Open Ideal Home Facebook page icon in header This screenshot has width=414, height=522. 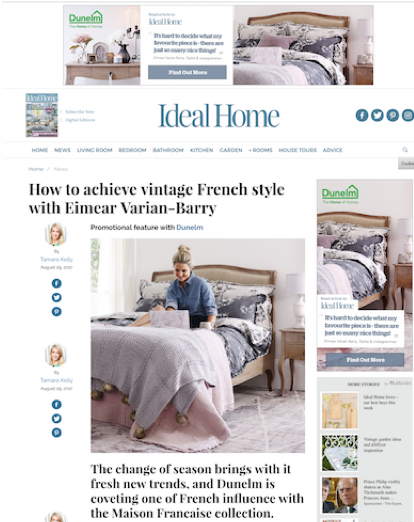tap(362, 115)
